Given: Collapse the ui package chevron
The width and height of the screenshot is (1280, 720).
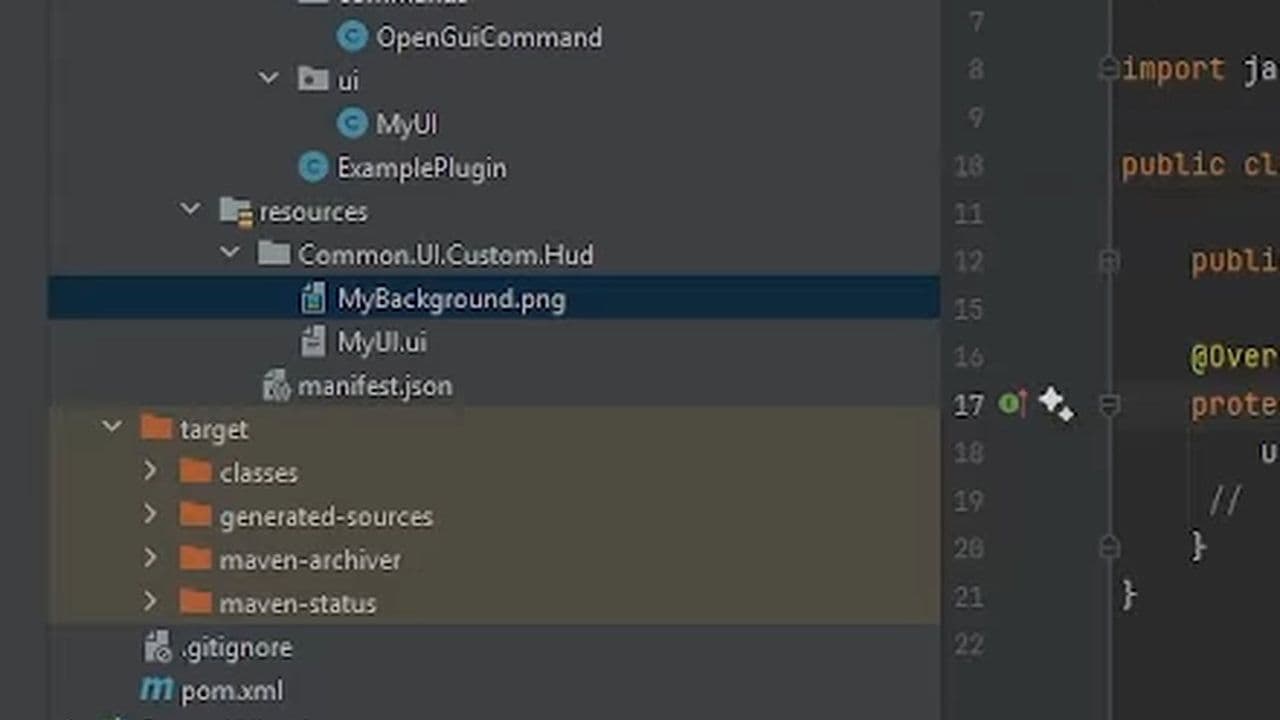Looking at the screenshot, I should [x=267, y=79].
